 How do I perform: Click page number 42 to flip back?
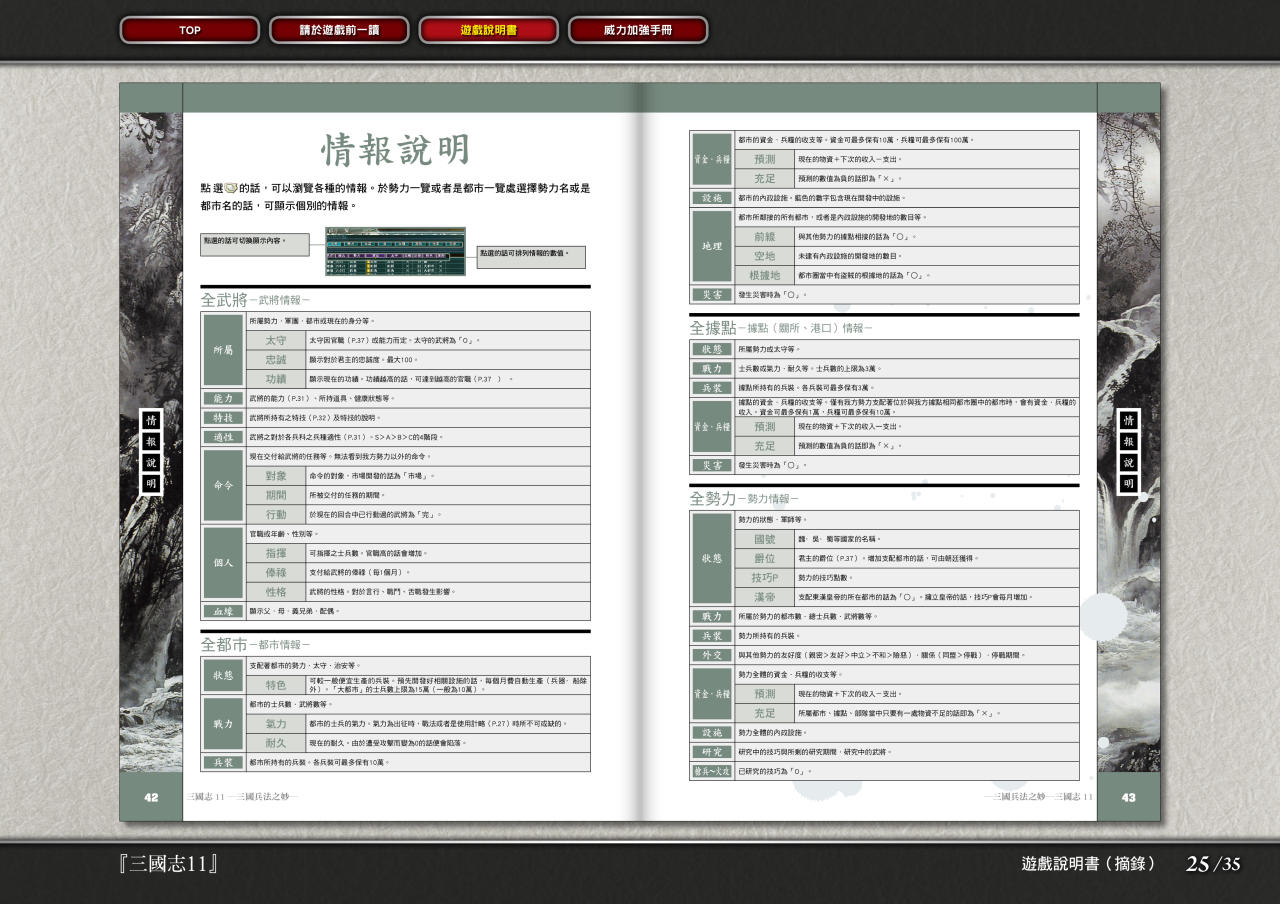(x=151, y=797)
